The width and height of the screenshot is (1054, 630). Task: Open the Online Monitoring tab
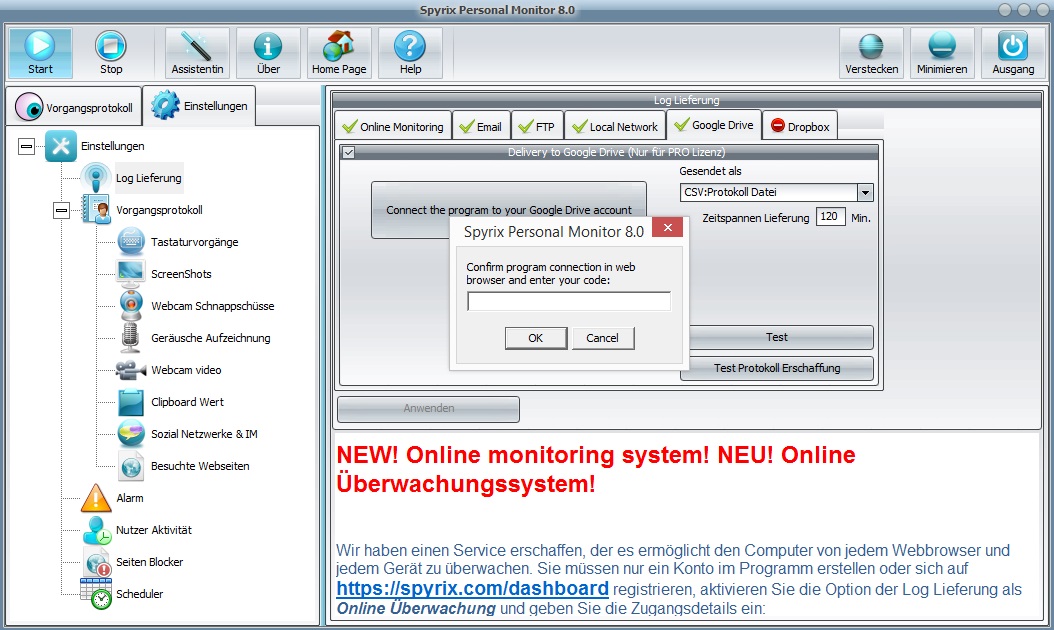(393, 126)
